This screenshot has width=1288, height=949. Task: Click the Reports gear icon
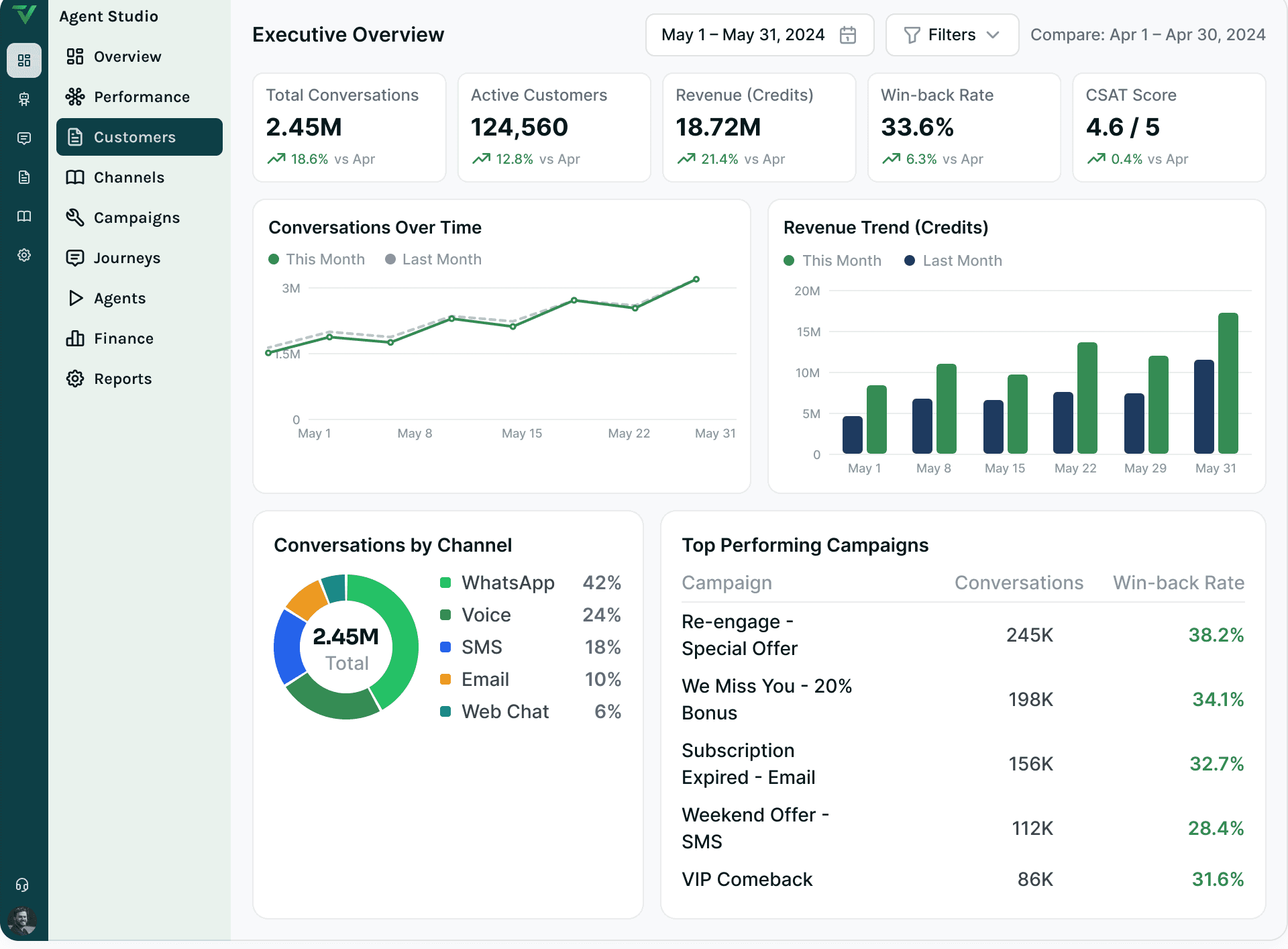[x=75, y=379]
